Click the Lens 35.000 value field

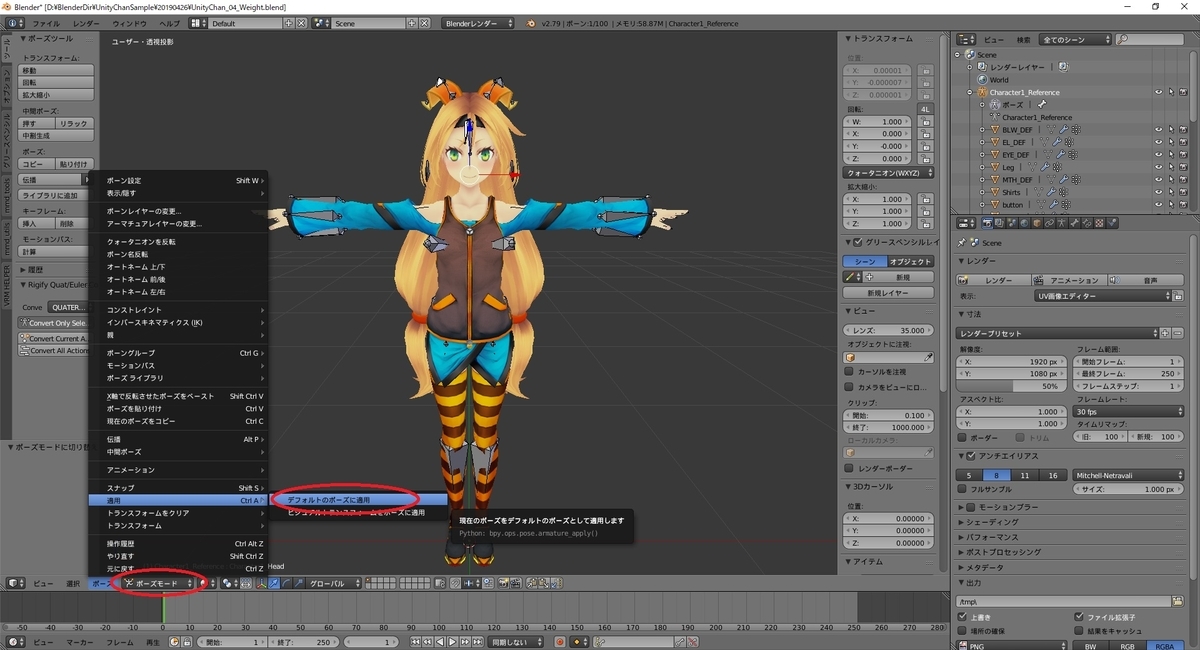[889, 329]
